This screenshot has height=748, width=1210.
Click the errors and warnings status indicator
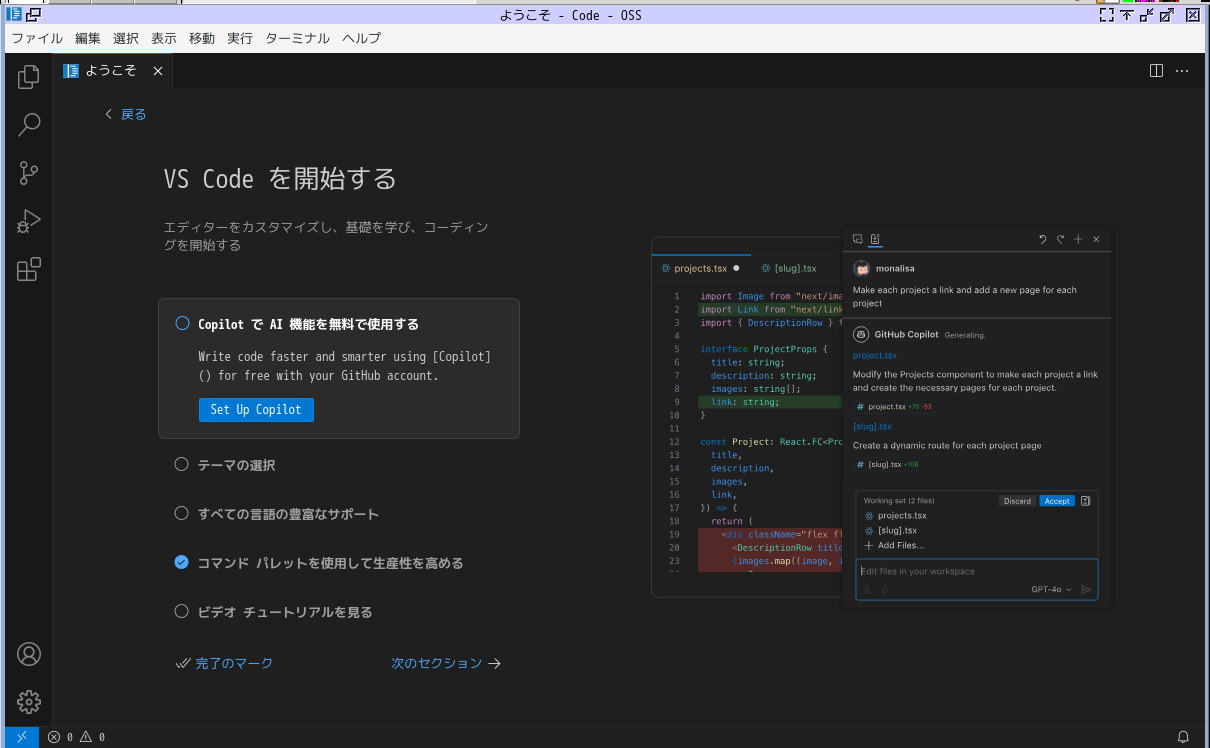click(x=76, y=737)
